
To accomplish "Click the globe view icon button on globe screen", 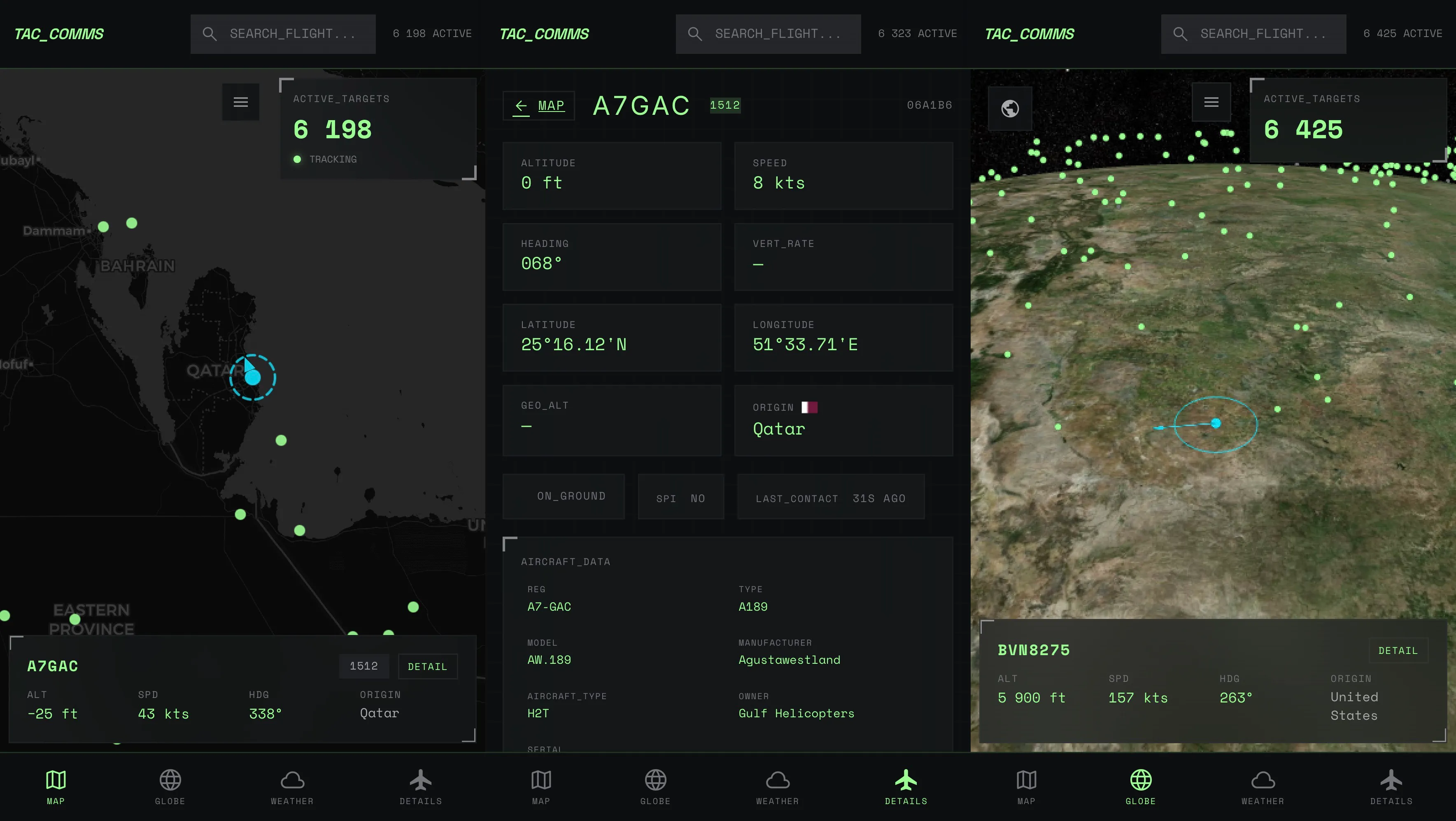I will (1010, 108).
